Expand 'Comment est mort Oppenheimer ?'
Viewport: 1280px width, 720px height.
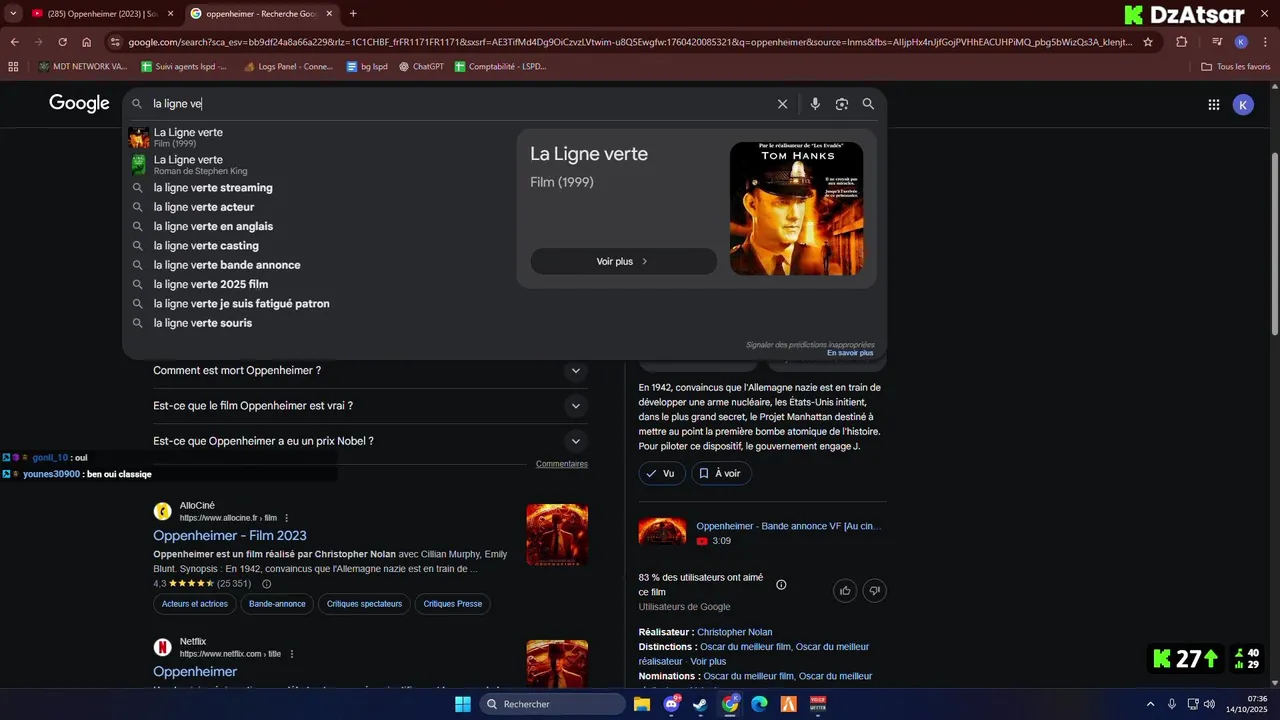click(368, 371)
